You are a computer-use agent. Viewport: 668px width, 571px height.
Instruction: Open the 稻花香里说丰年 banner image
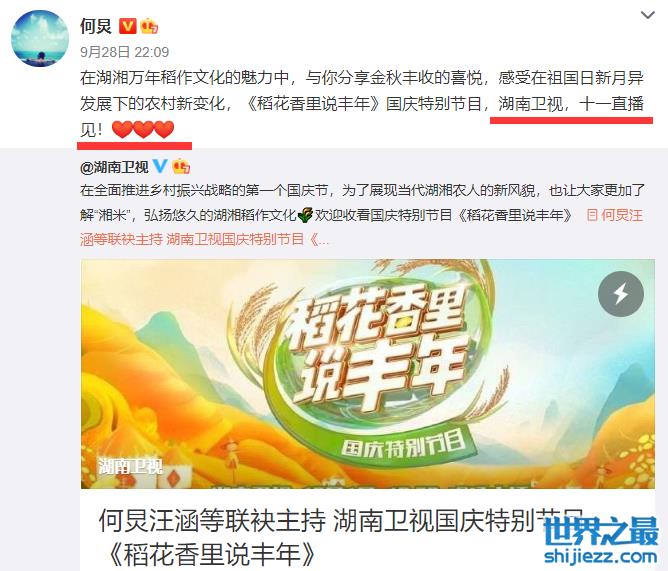click(368, 374)
